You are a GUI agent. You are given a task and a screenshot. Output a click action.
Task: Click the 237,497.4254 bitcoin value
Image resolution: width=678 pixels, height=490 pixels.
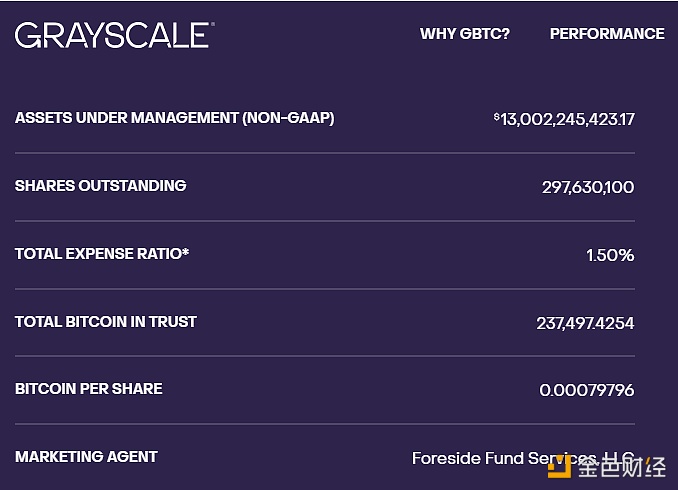pos(585,323)
